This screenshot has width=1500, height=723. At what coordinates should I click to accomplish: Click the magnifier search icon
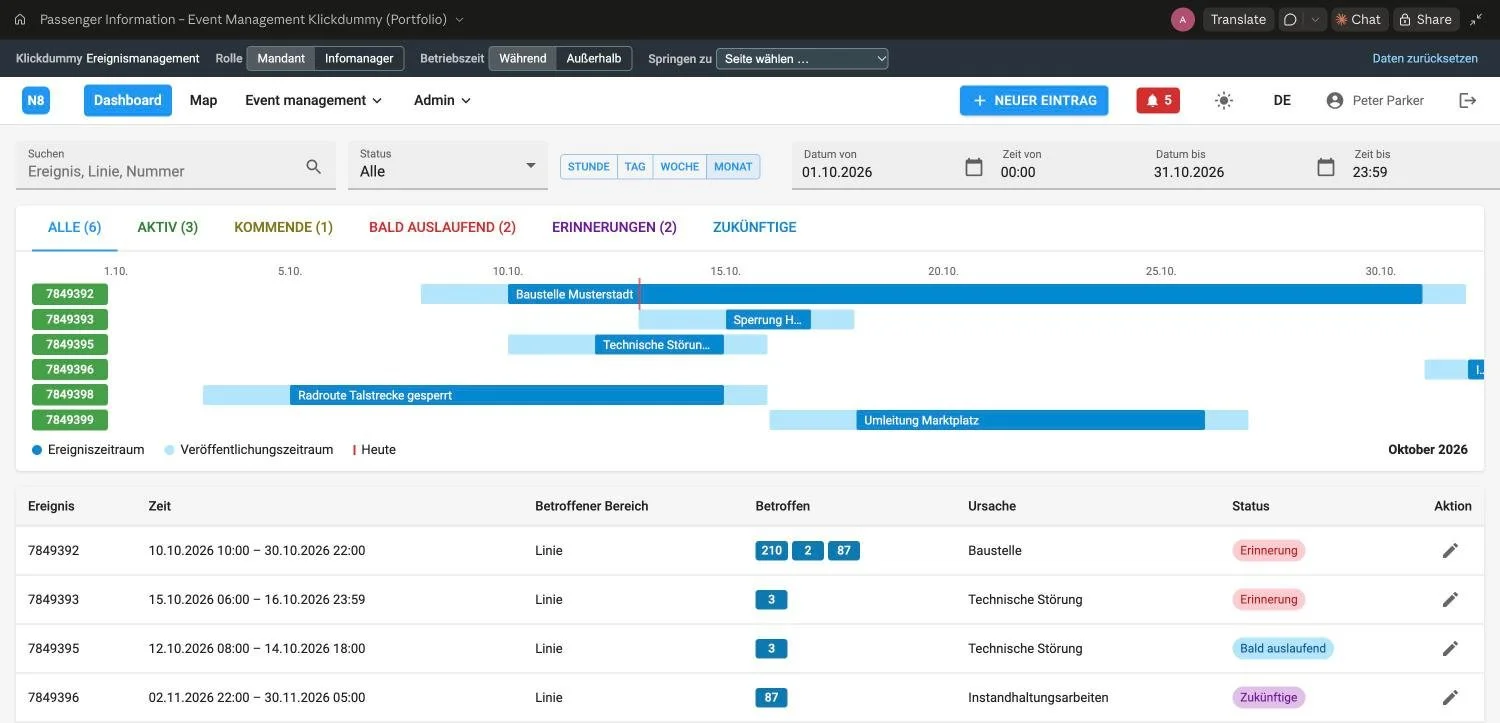314,167
